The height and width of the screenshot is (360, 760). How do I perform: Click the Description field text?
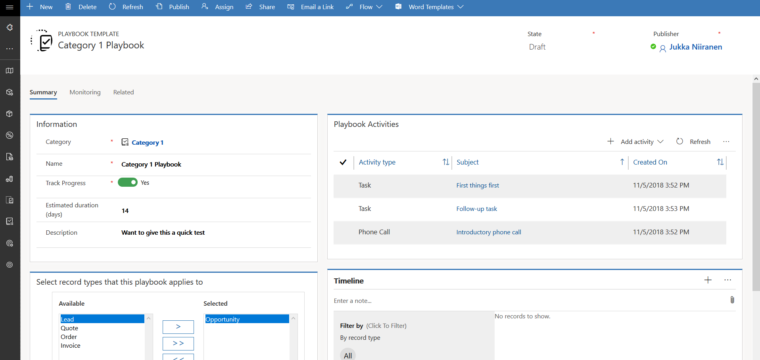click(163, 233)
